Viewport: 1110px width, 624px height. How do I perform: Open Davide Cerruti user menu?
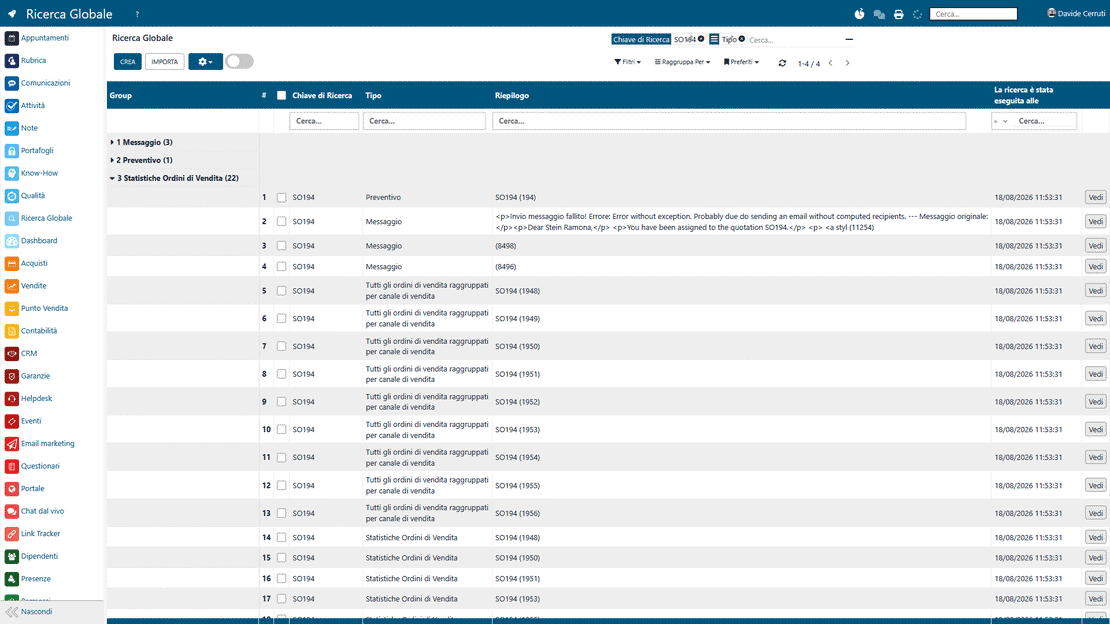click(1076, 13)
